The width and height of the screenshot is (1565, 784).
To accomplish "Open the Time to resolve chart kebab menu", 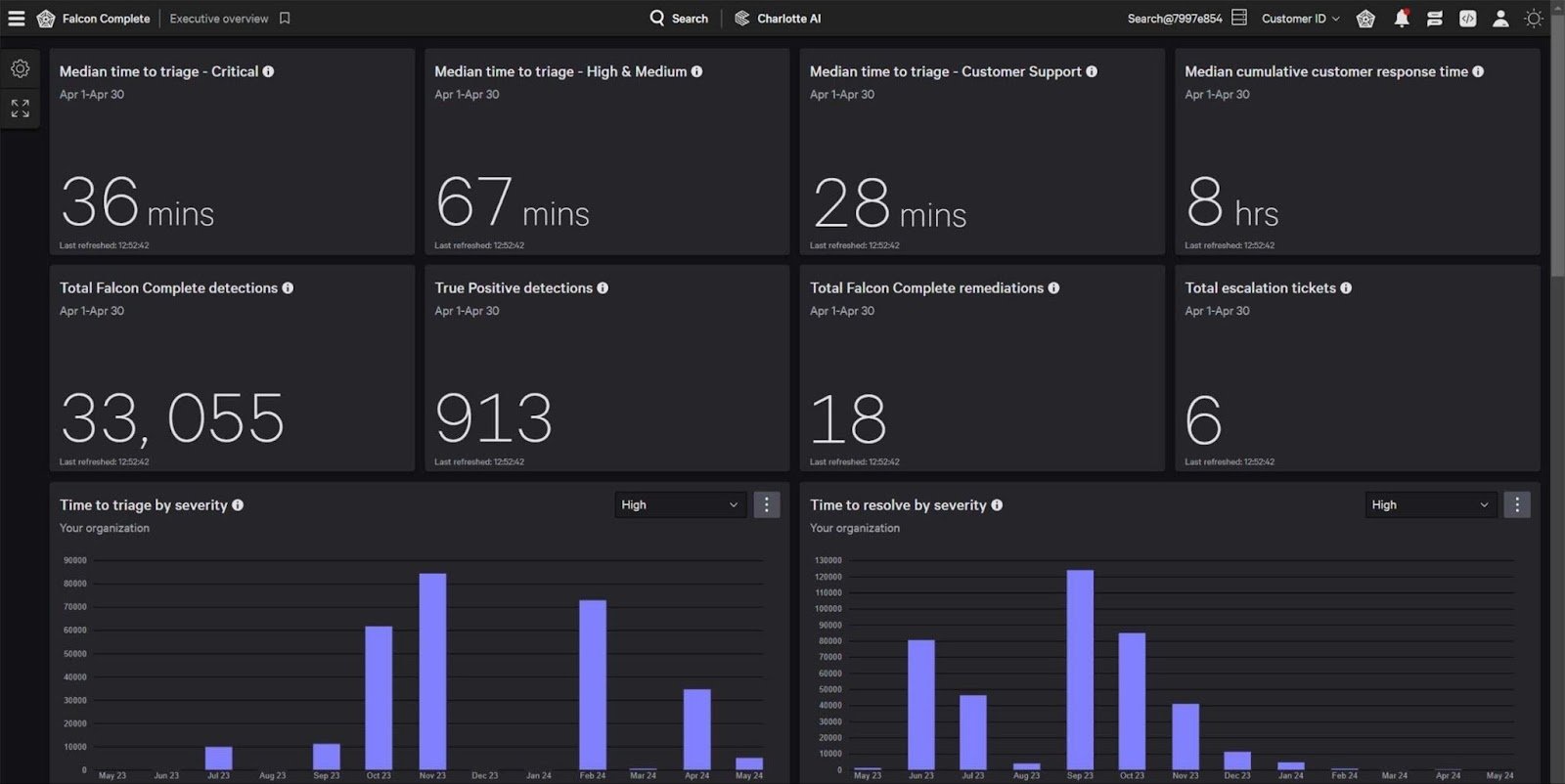I will pos(1516,504).
